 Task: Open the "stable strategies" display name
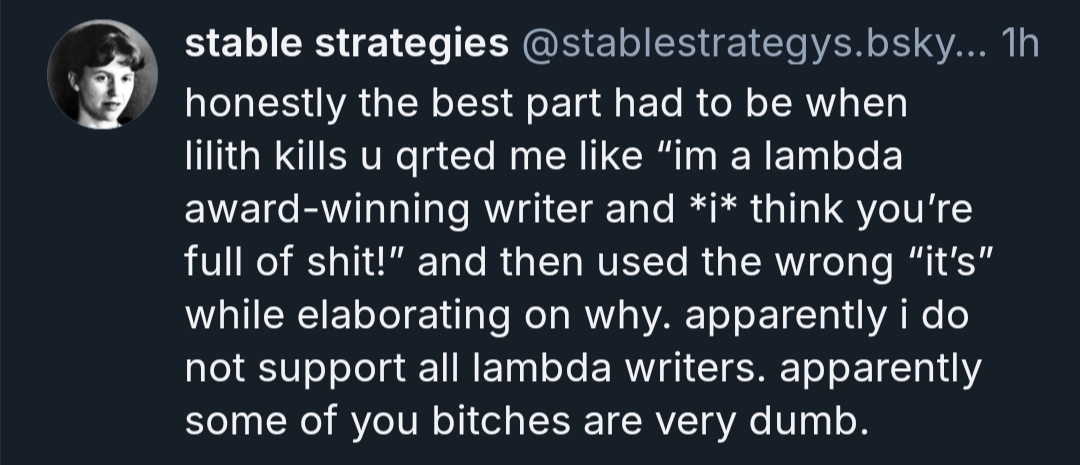pyautogui.click(x=347, y=44)
